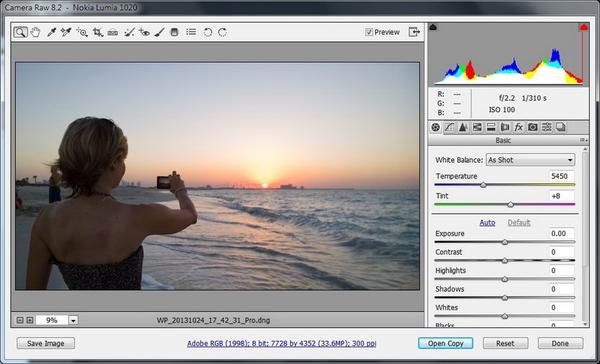
Task: Select the Straighten tool
Action: point(112,32)
